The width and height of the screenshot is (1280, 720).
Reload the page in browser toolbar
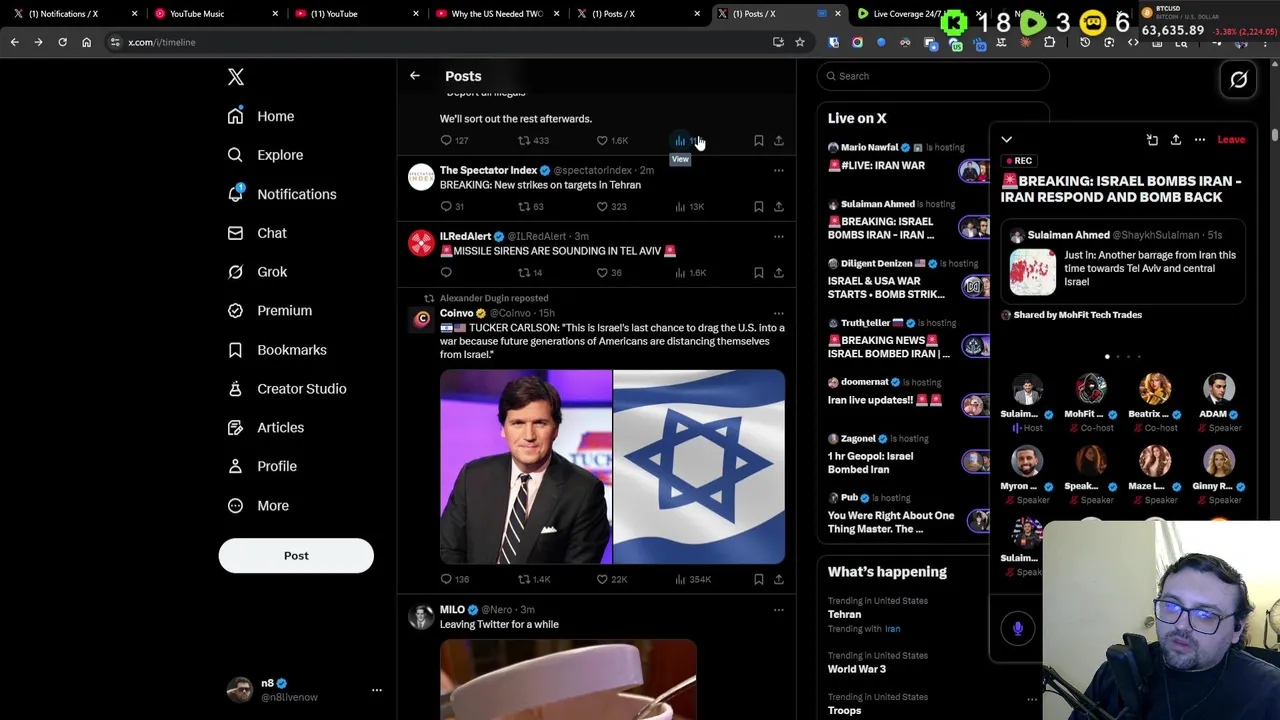tap(62, 42)
